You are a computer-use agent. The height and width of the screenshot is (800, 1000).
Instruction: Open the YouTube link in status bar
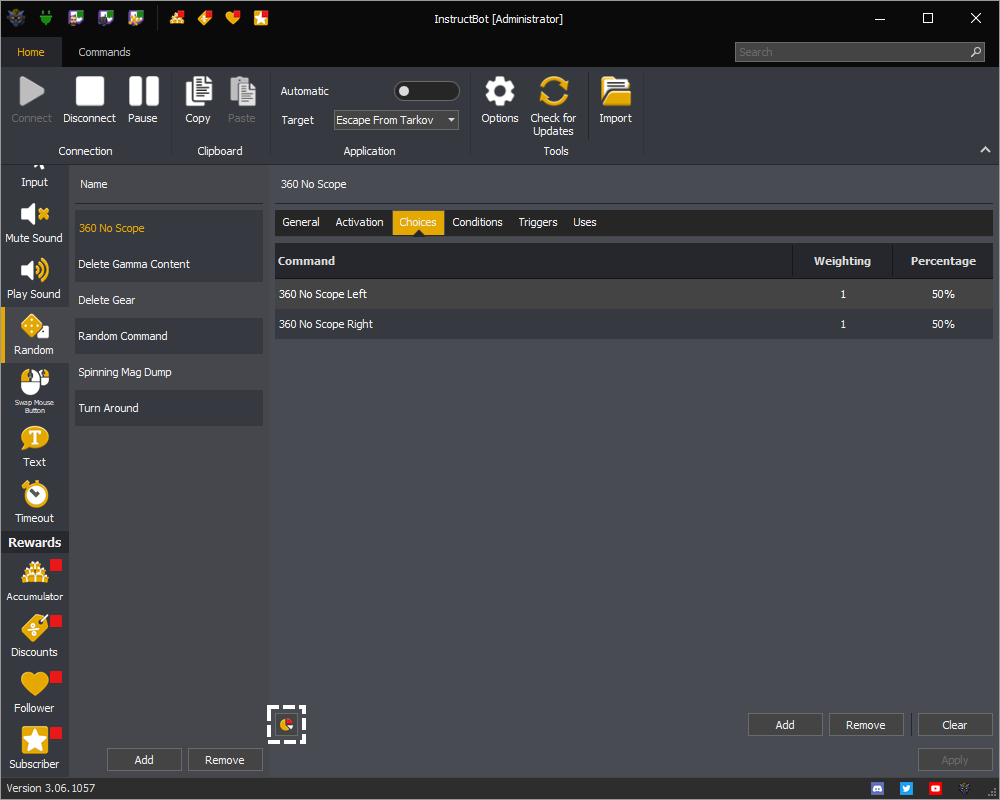[x=935, y=789]
